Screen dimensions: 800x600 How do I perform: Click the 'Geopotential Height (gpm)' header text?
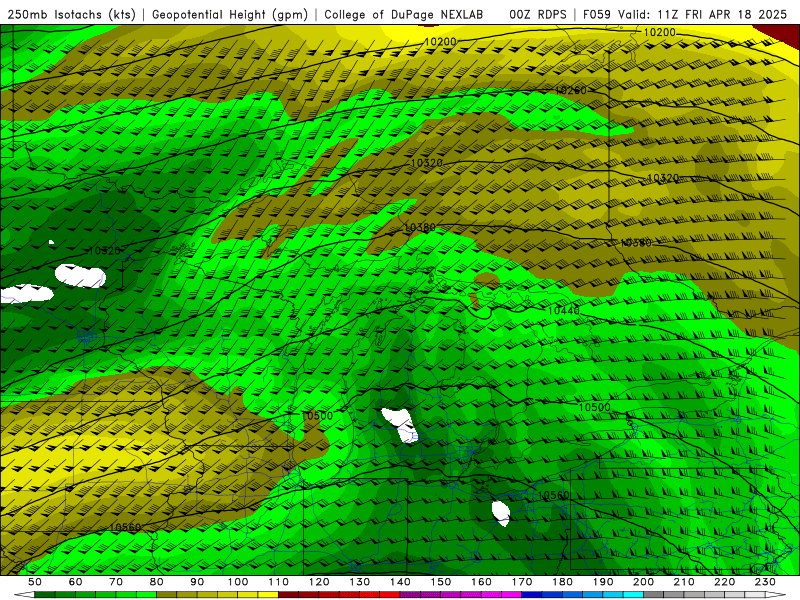(230, 15)
